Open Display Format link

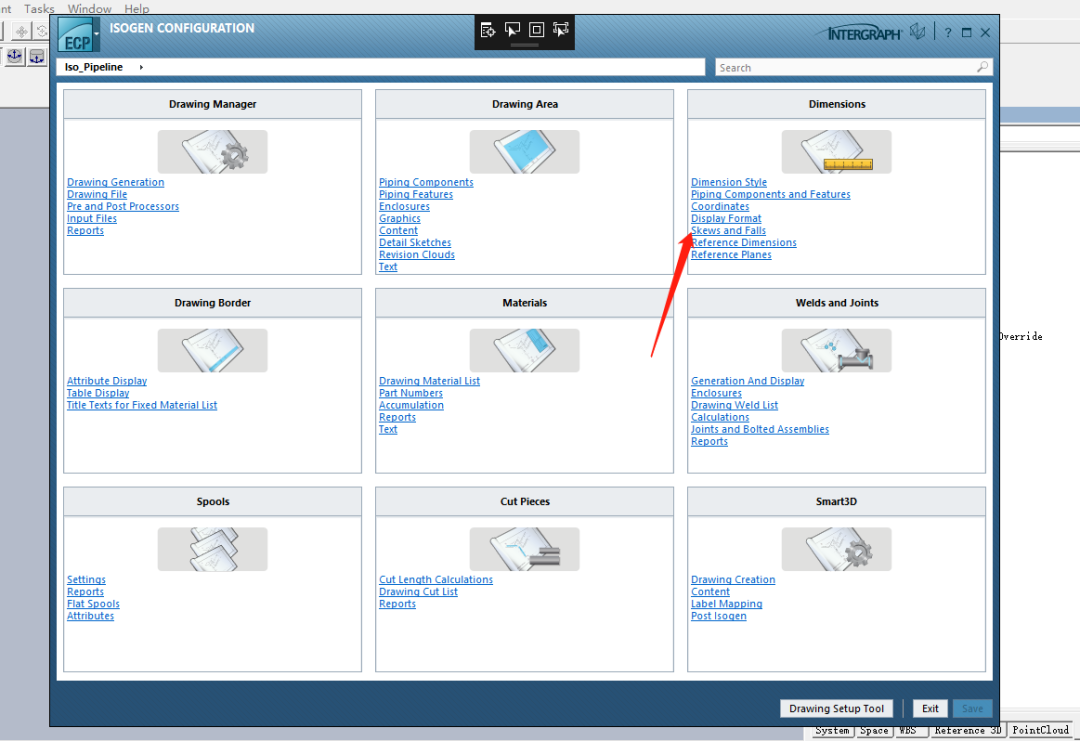coord(726,218)
